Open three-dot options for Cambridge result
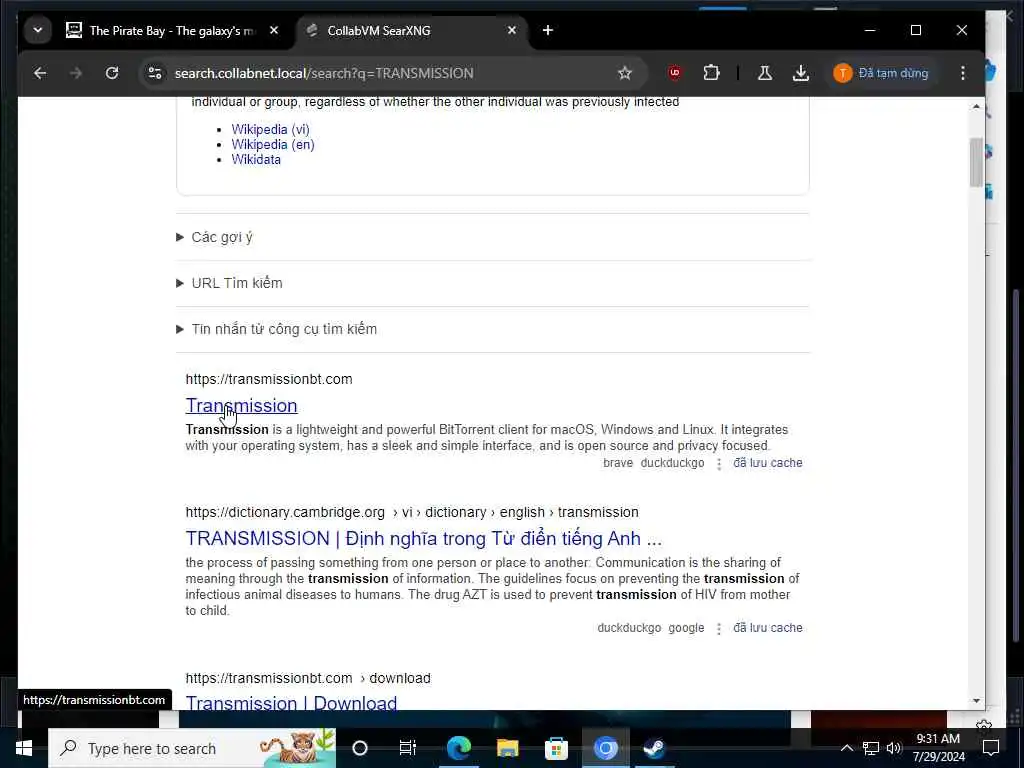Viewport: 1024px width, 768px height. pos(718,628)
